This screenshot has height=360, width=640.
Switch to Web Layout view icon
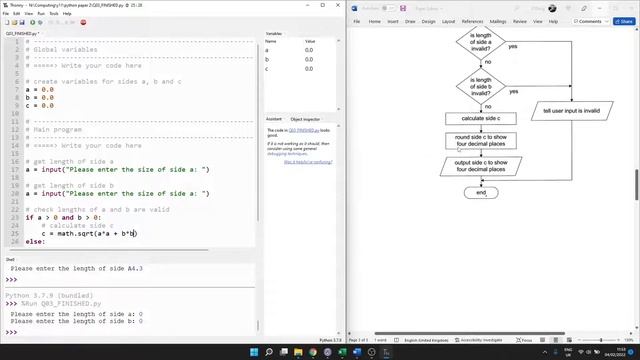(569, 340)
